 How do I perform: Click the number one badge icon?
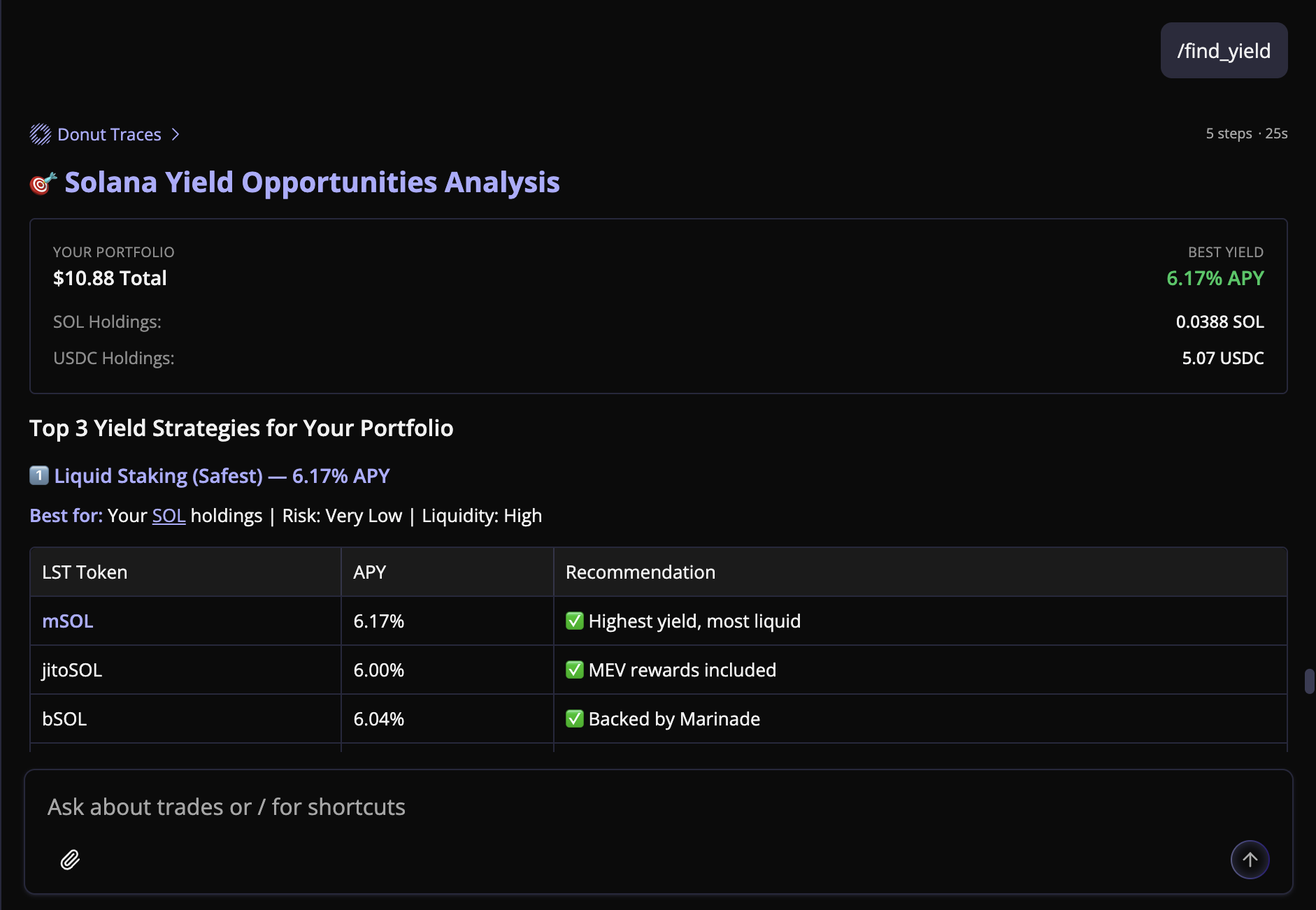(x=39, y=476)
